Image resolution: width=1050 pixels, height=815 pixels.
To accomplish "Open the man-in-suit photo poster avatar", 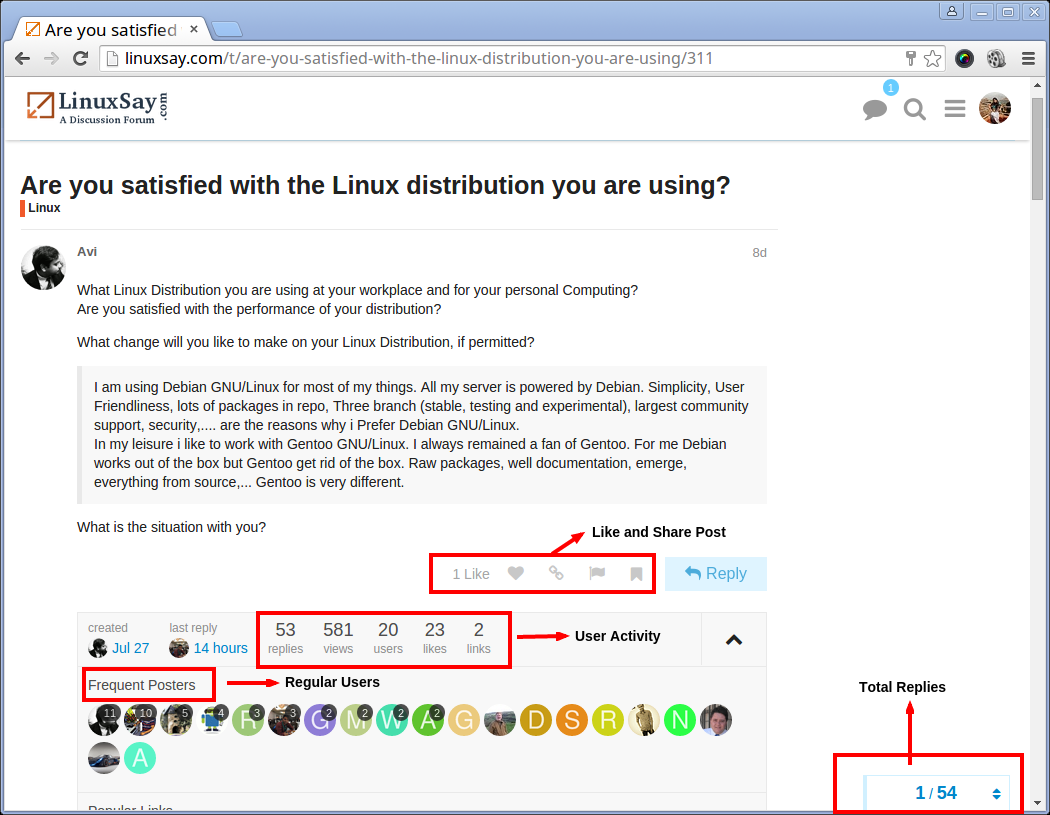I will 716,720.
